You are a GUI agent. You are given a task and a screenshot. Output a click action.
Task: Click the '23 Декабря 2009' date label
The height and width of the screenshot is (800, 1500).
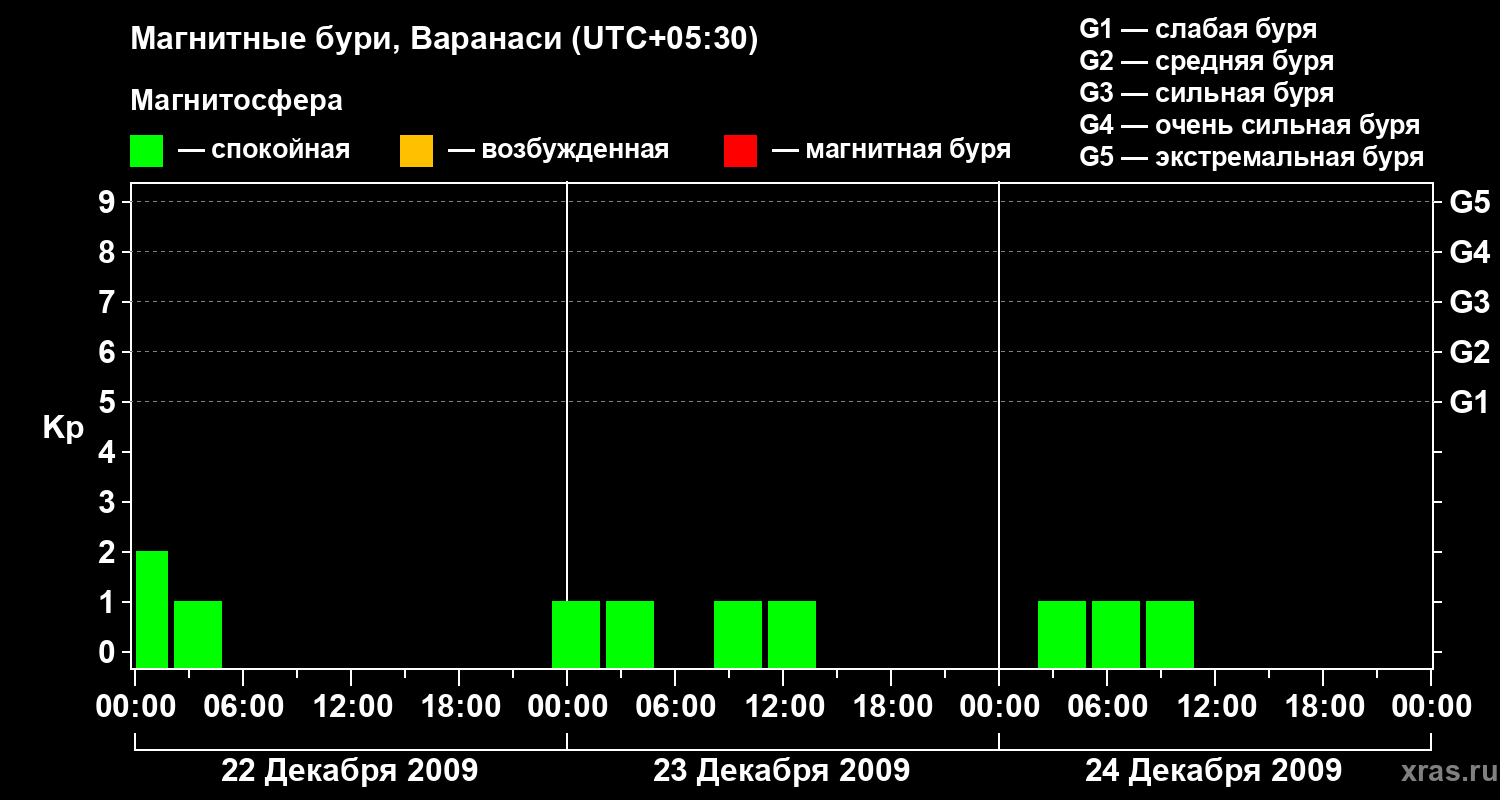782,771
